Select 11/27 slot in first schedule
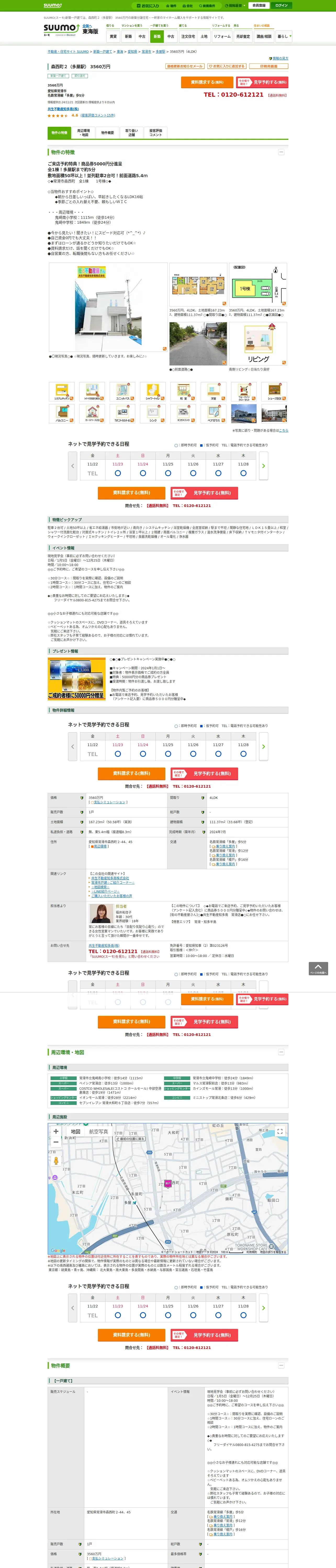The height and width of the screenshot is (1568, 336). click(x=218, y=473)
